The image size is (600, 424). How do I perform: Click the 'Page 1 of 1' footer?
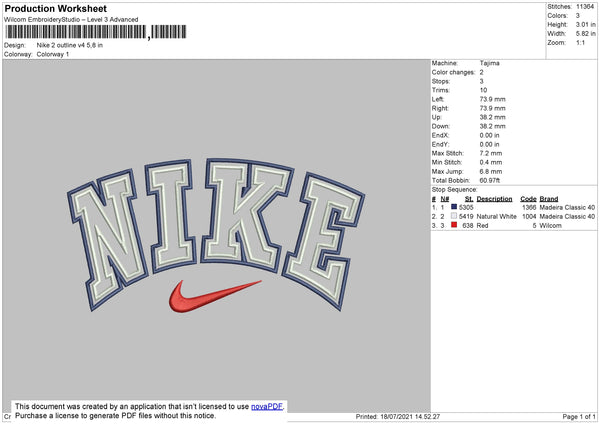(x=579, y=416)
